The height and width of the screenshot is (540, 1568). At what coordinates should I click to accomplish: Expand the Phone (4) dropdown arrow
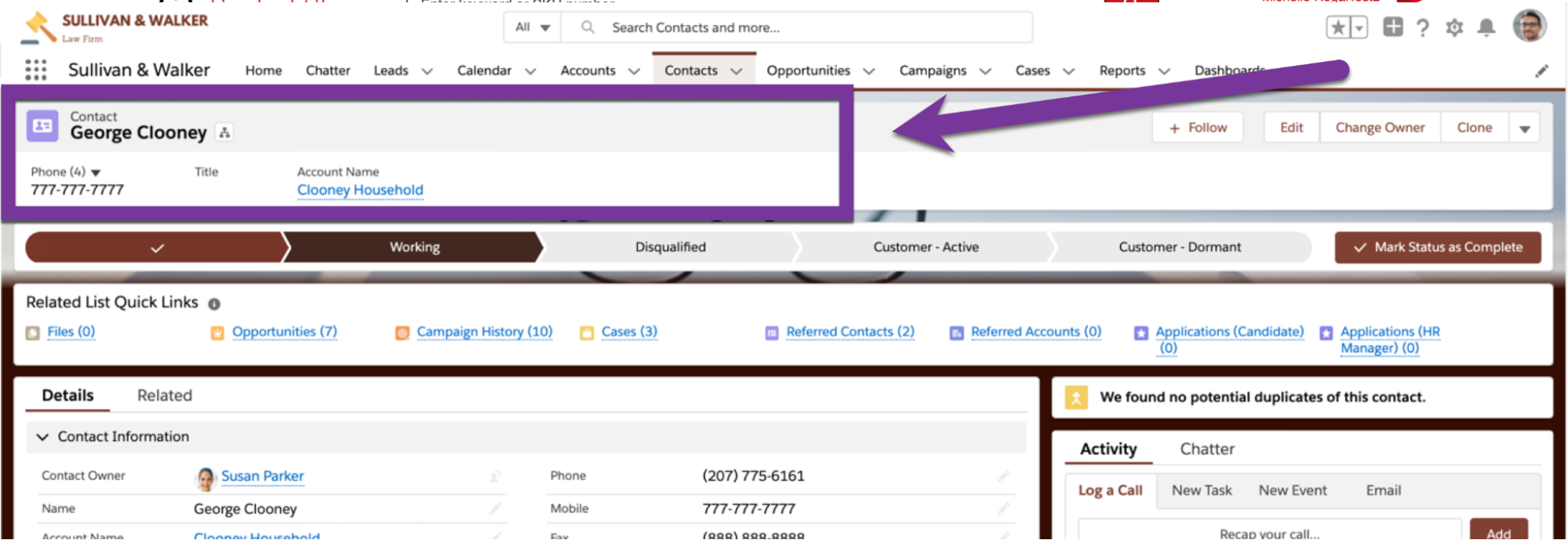pos(96,172)
